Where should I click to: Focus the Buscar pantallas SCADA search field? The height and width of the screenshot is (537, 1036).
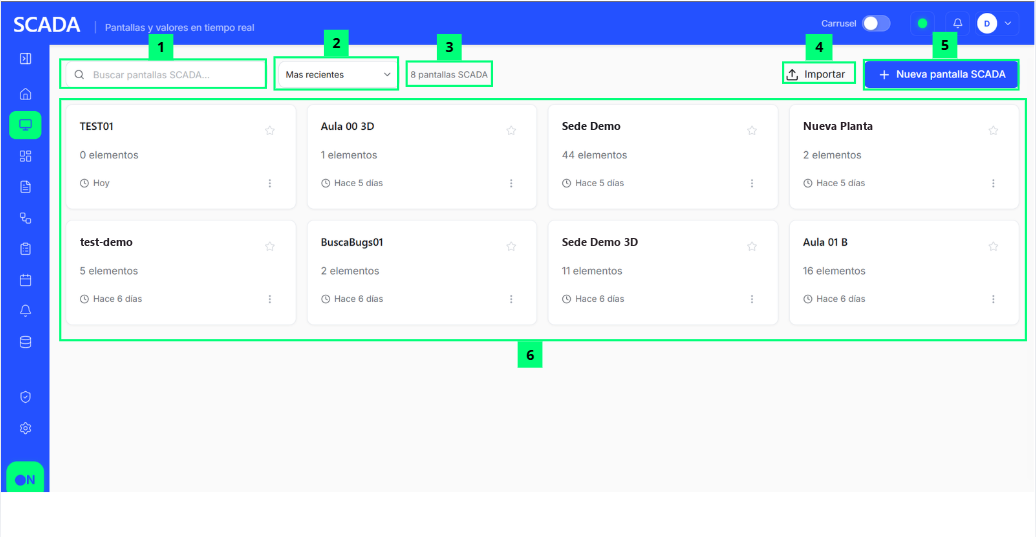165,75
